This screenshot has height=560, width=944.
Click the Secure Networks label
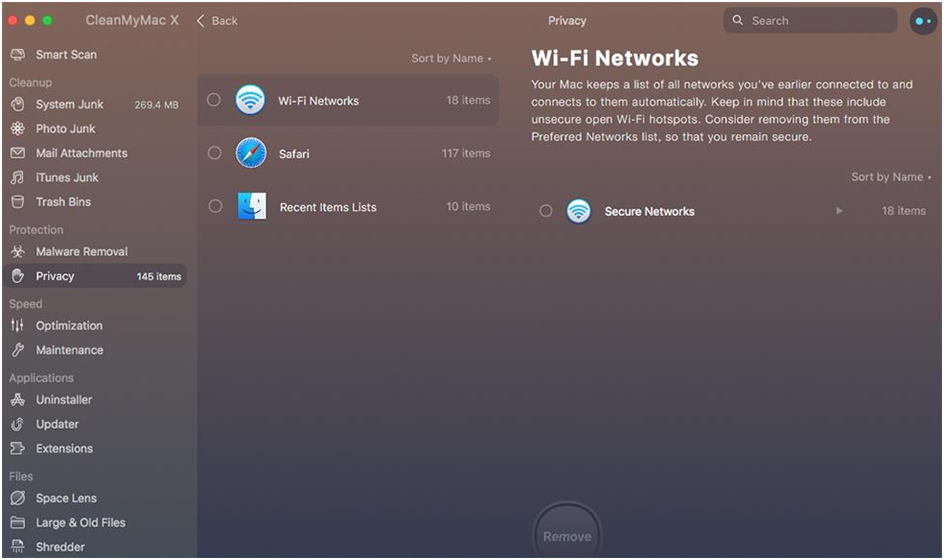[650, 211]
